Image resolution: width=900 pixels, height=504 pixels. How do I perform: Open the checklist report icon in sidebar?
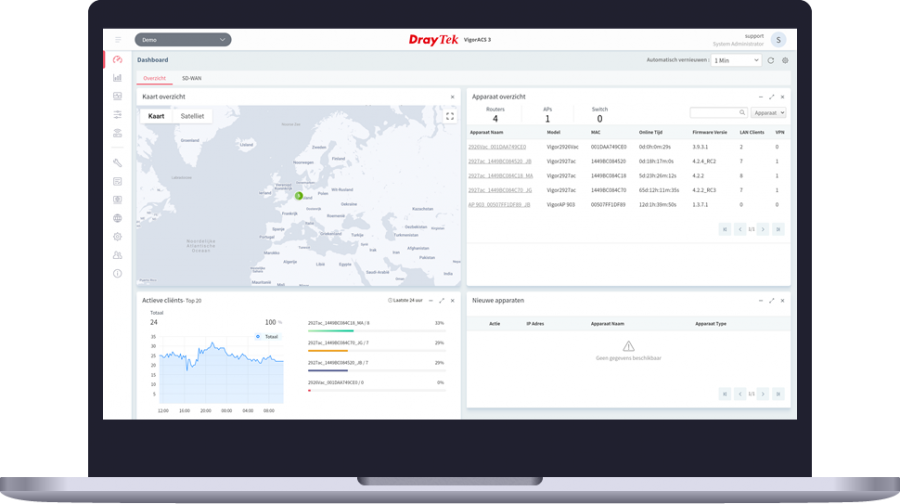(118, 181)
